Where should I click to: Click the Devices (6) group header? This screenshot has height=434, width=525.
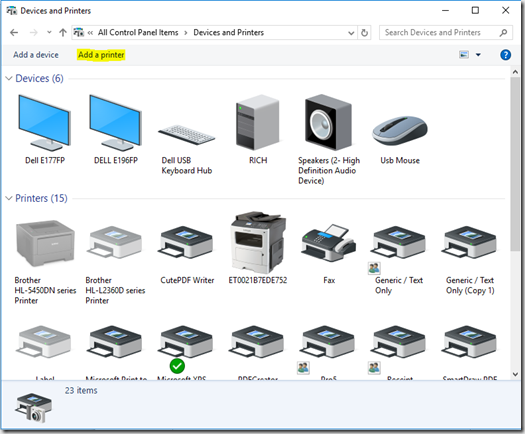pyautogui.click(x=39, y=78)
